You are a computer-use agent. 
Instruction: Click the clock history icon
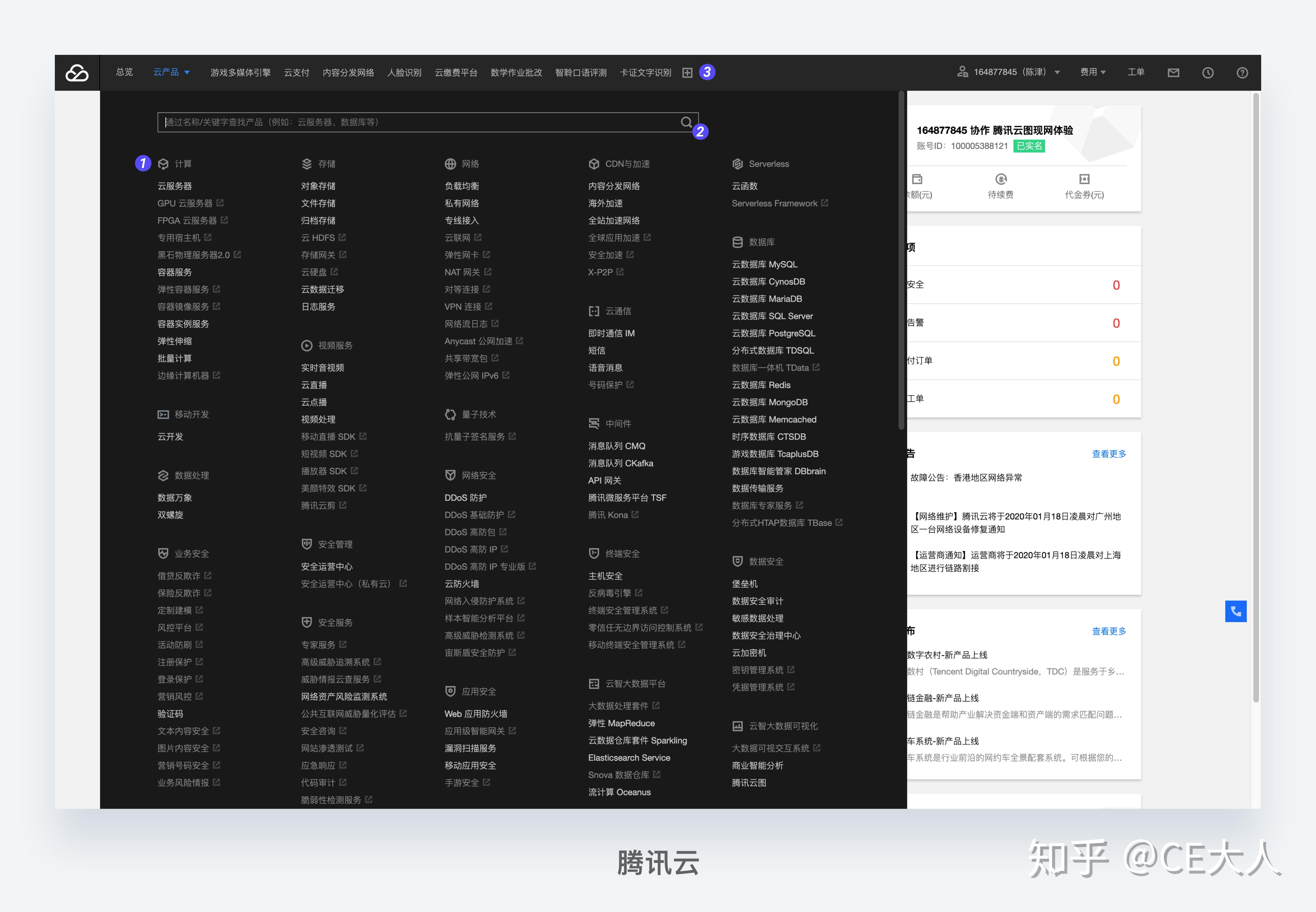1208,73
